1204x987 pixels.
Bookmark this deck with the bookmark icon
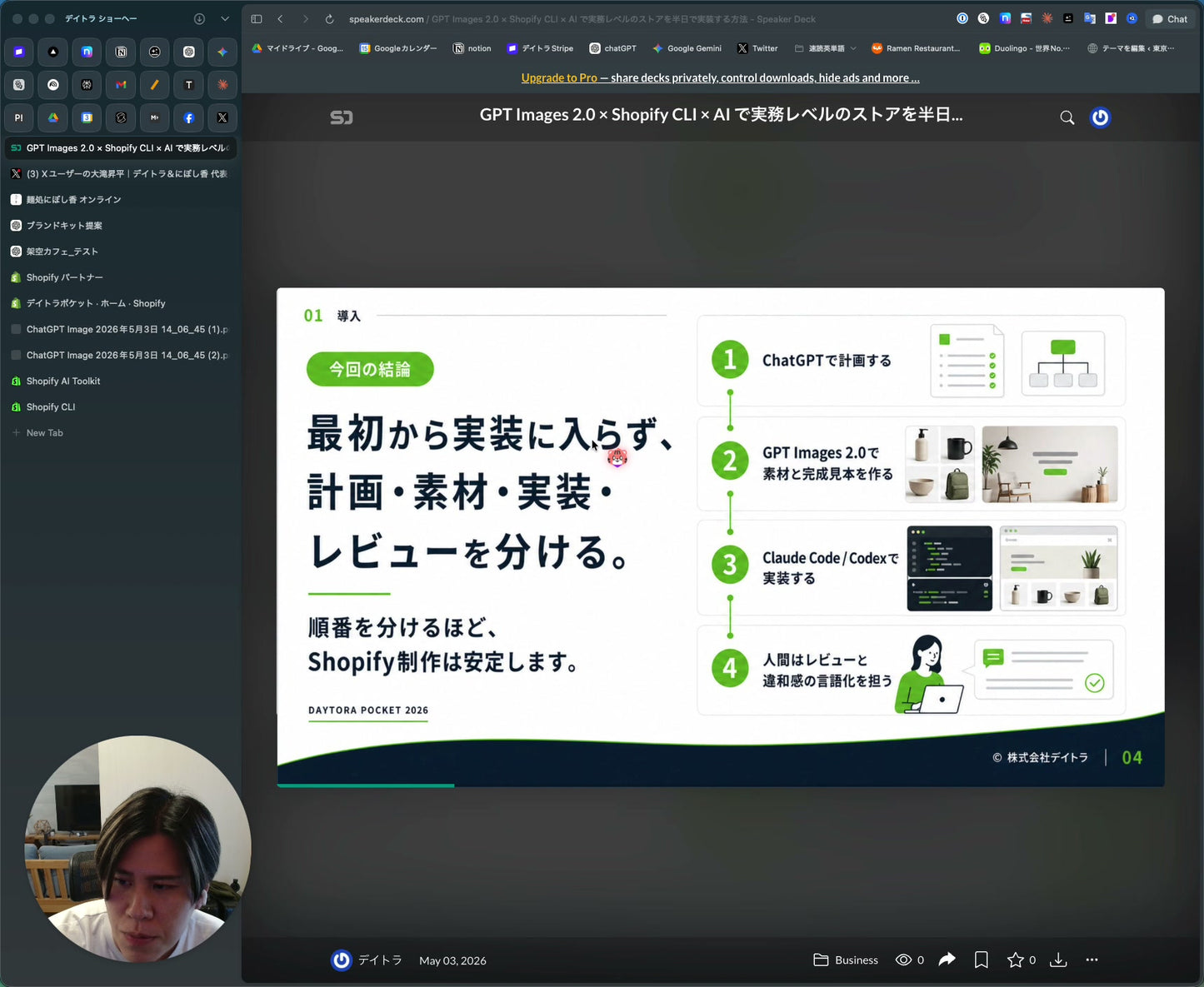click(x=982, y=960)
